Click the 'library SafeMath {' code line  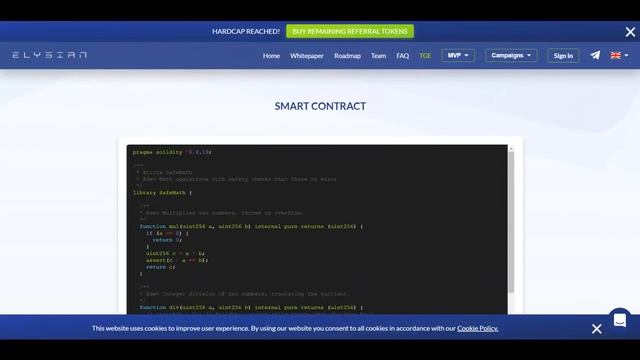click(162, 193)
